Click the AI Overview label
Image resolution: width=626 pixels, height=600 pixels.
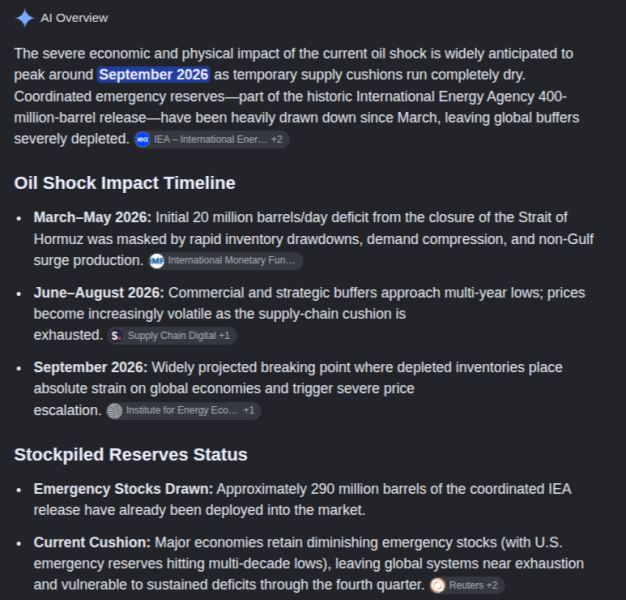[74, 18]
